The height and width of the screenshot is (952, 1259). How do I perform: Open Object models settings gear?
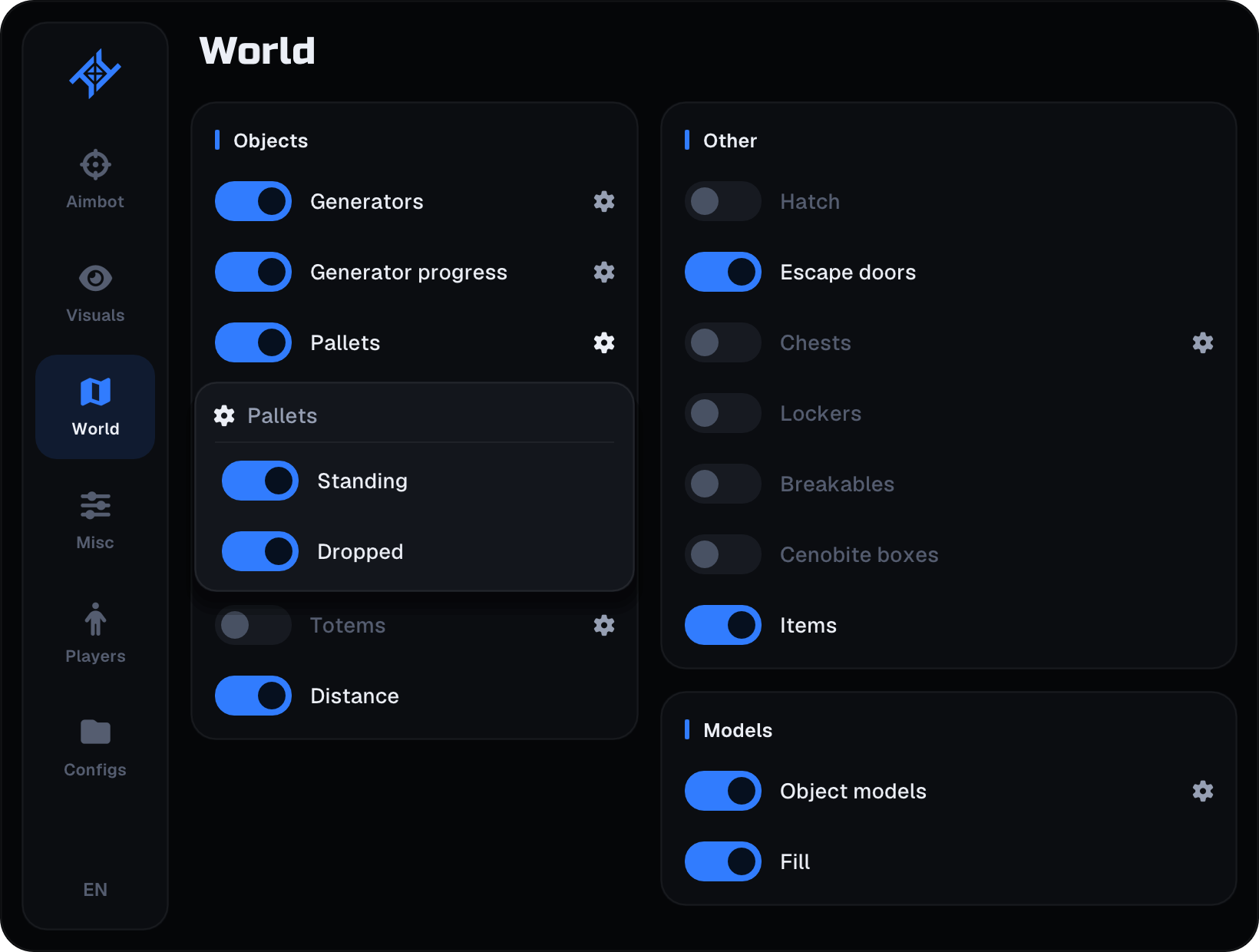pos(1203,791)
